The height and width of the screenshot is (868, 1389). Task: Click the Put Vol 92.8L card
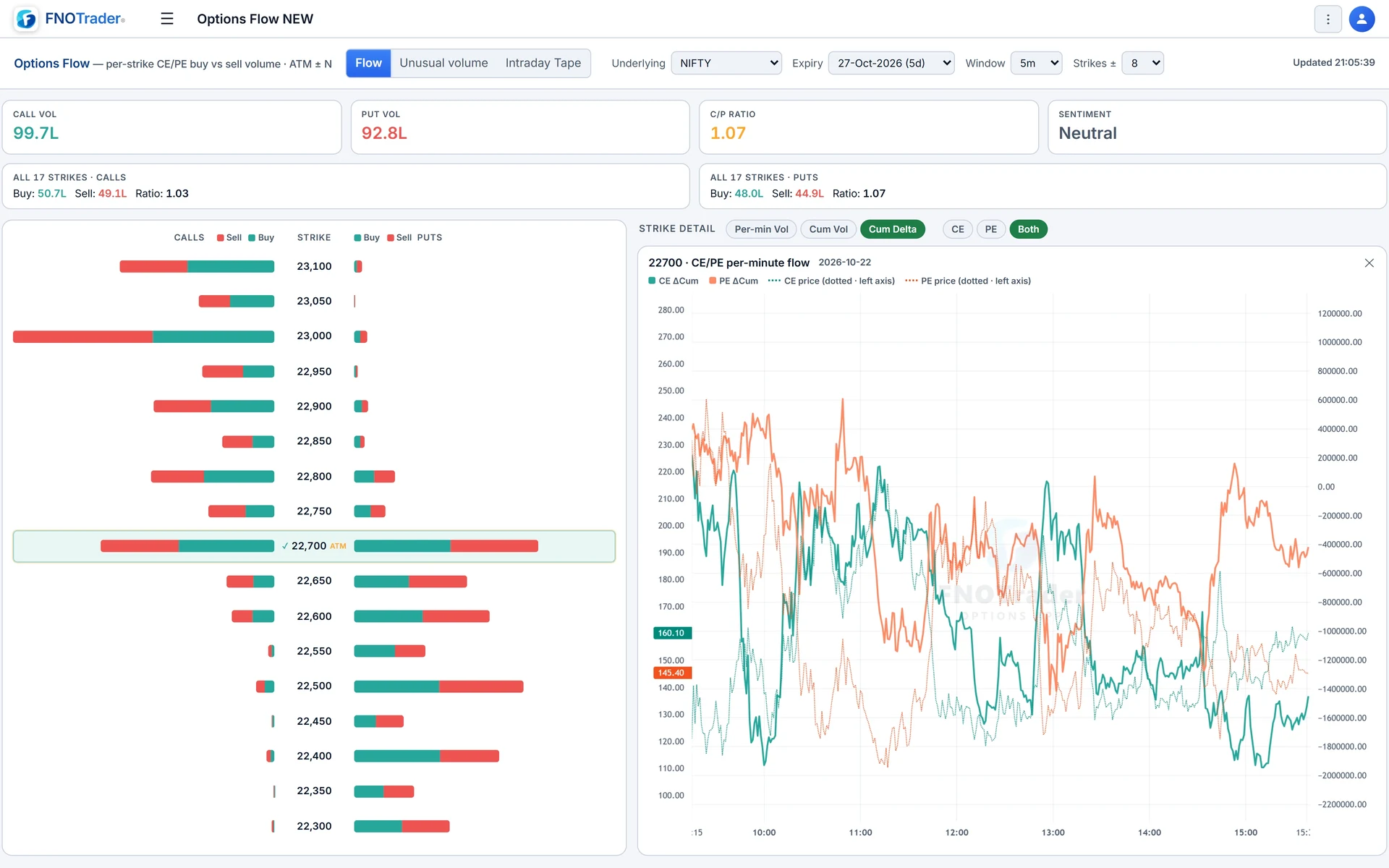pyautogui.click(x=520, y=127)
